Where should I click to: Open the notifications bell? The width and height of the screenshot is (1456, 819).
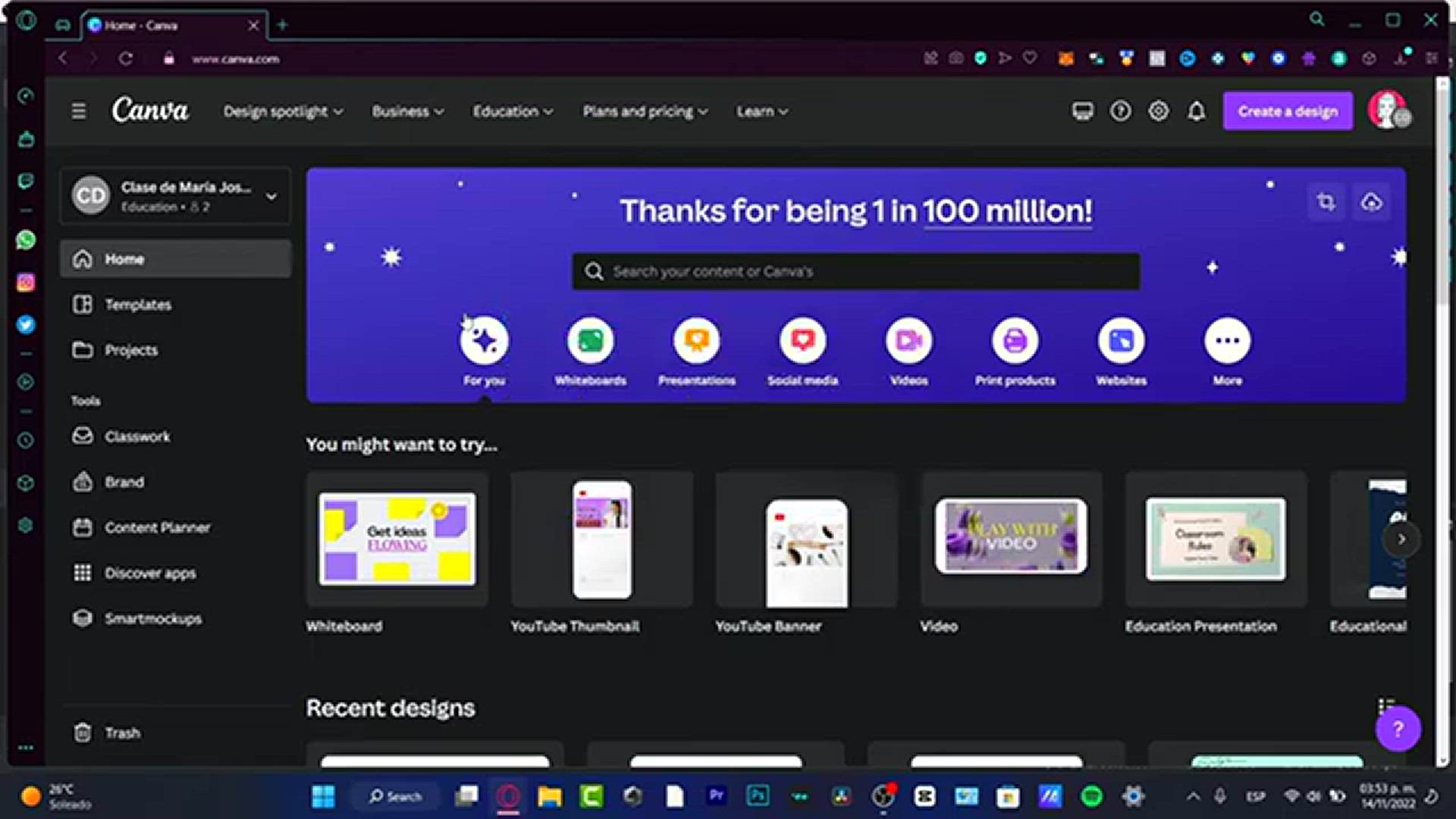[x=1196, y=111]
